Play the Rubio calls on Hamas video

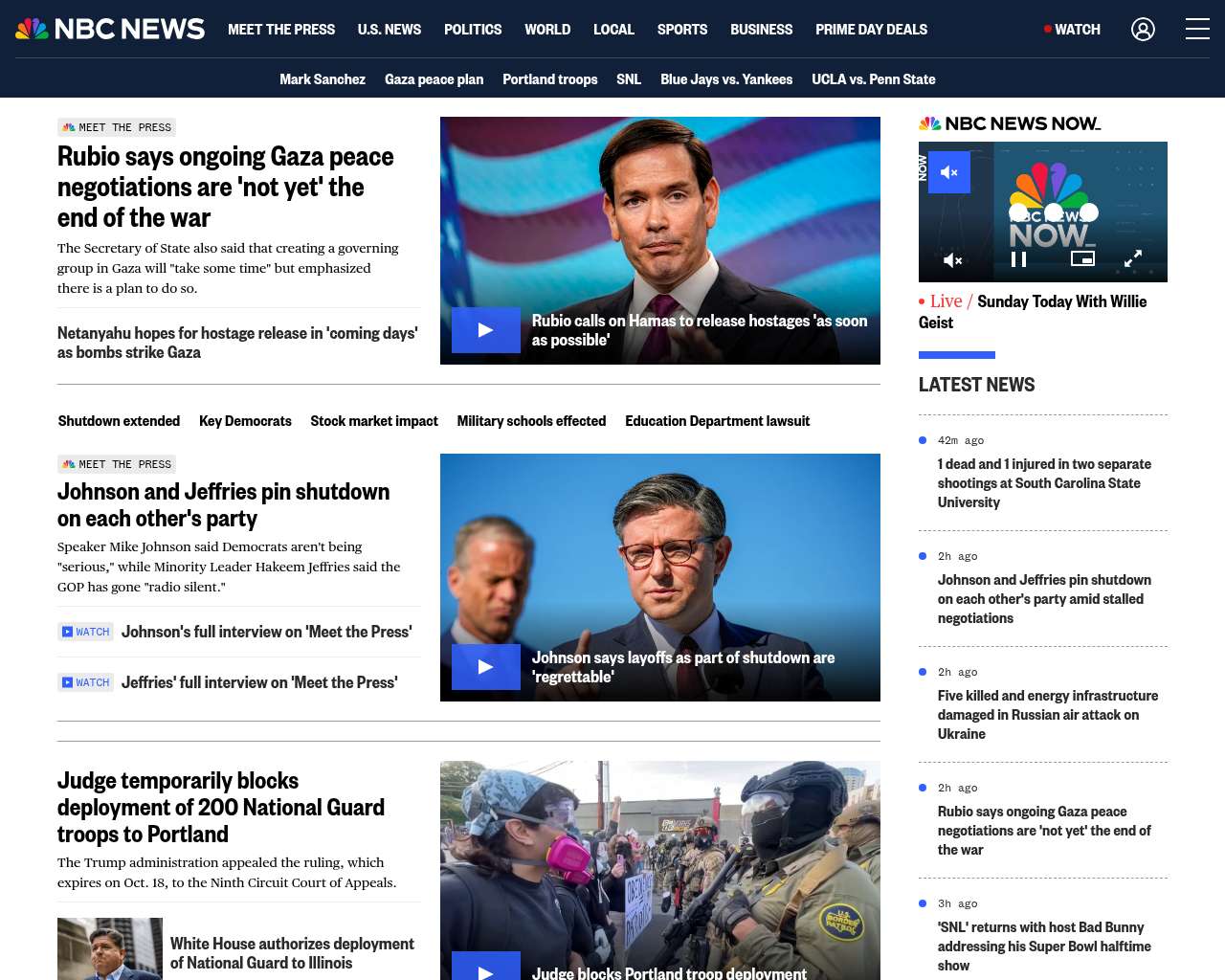point(486,330)
